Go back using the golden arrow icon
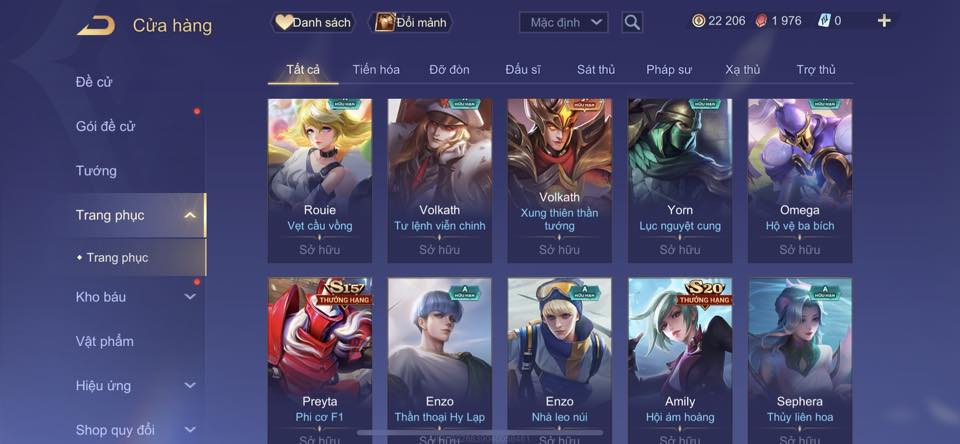Image resolution: width=960 pixels, height=444 pixels. click(96, 25)
